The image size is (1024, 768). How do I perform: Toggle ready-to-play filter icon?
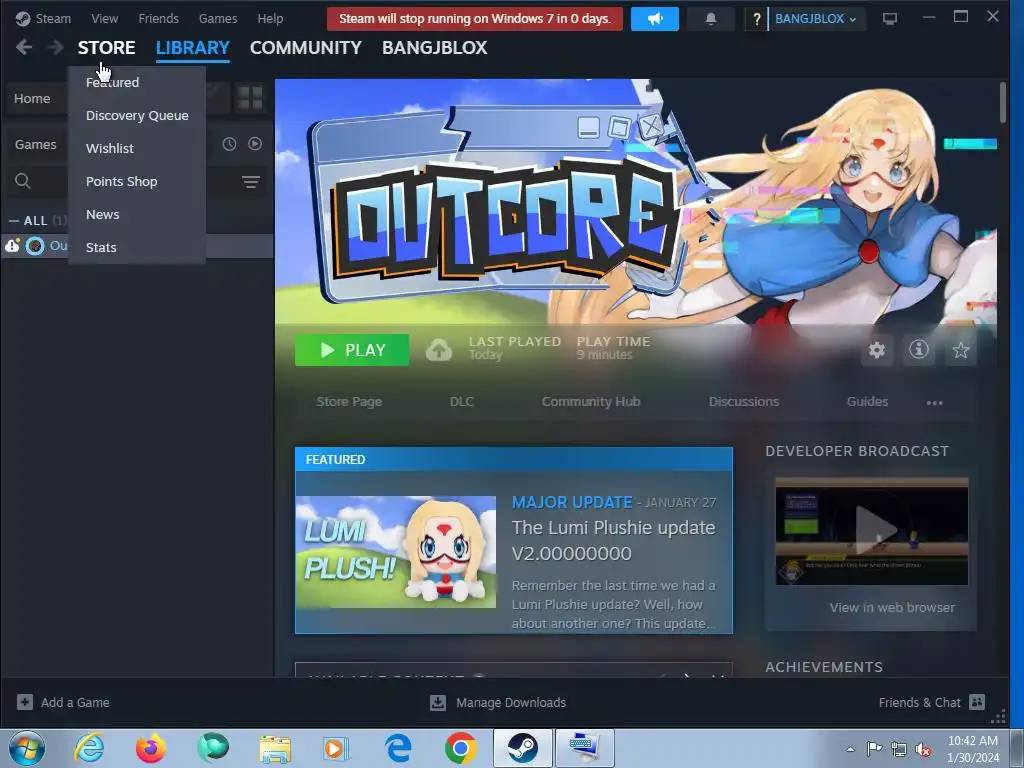255,144
